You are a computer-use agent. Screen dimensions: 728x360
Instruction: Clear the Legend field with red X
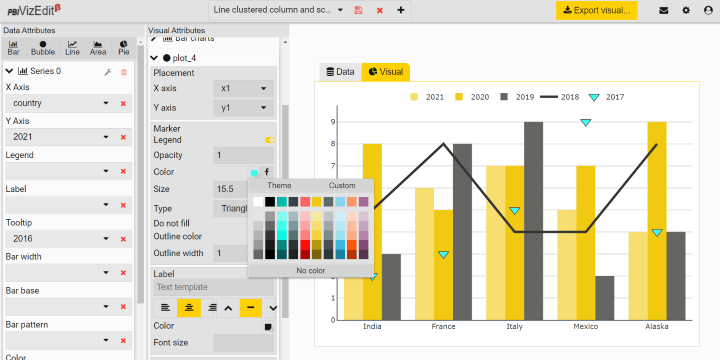click(x=123, y=171)
